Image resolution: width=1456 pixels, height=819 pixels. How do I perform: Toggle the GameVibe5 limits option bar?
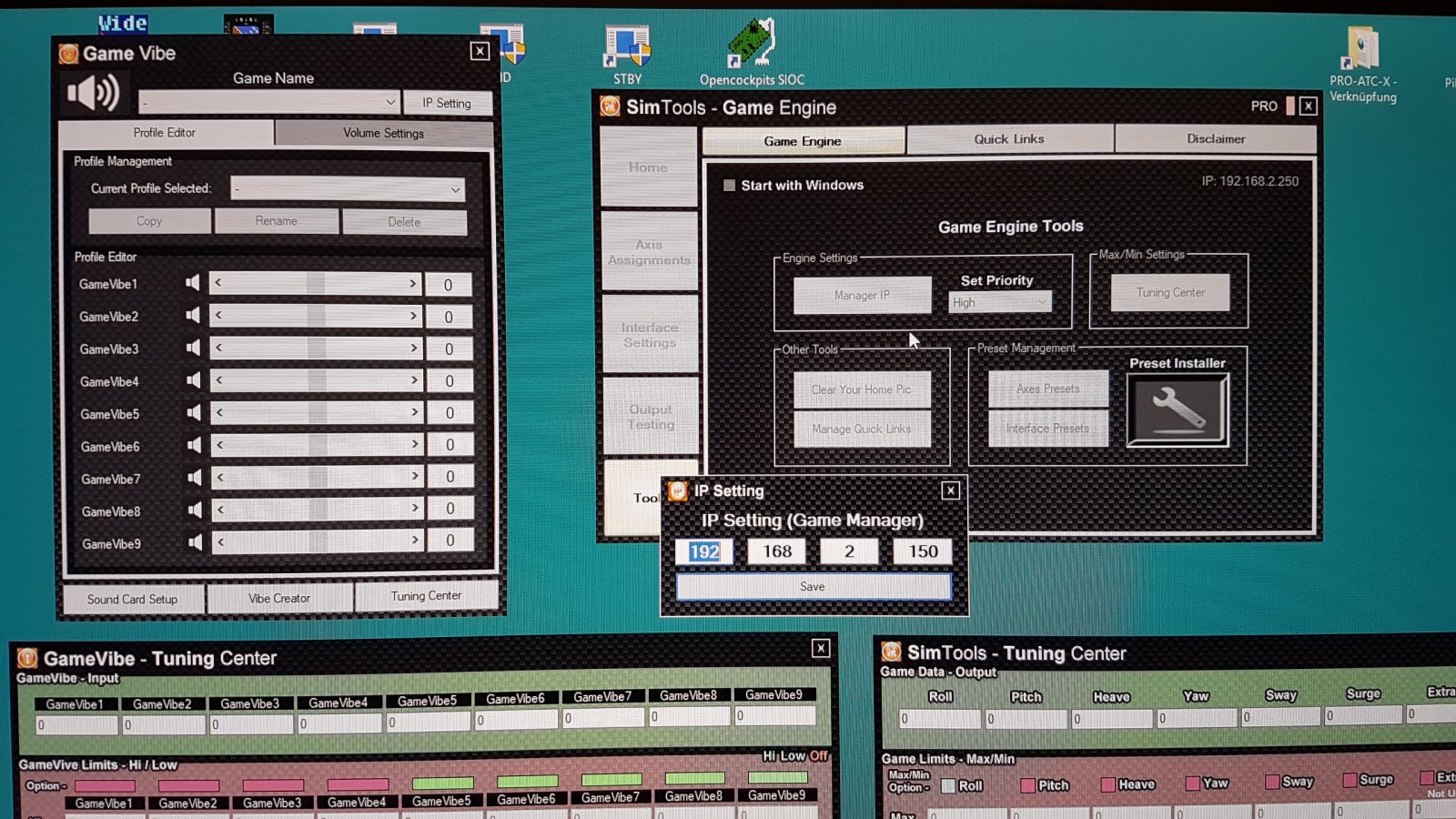click(x=442, y=784)
